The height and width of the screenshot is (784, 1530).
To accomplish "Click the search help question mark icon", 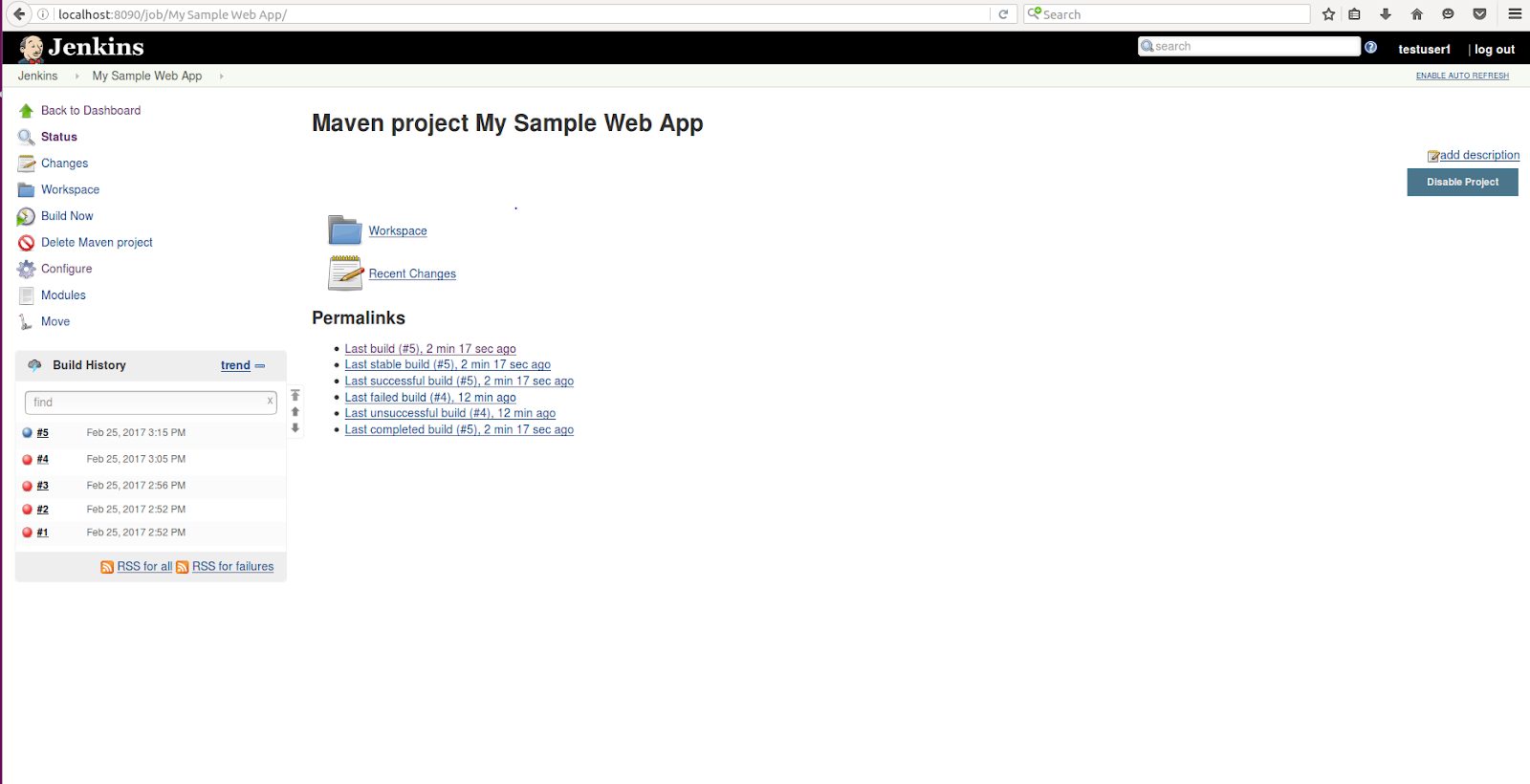I will click(1370, 47).
